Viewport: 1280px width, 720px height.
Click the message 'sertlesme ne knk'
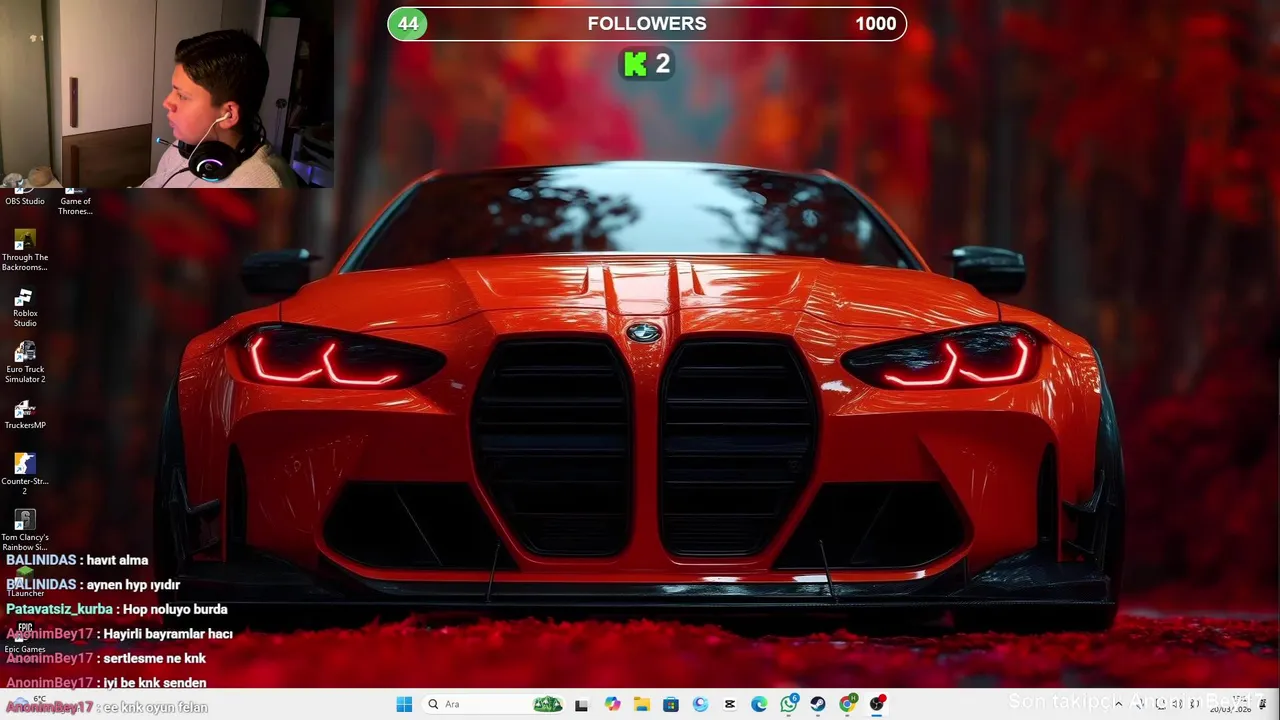154,658
